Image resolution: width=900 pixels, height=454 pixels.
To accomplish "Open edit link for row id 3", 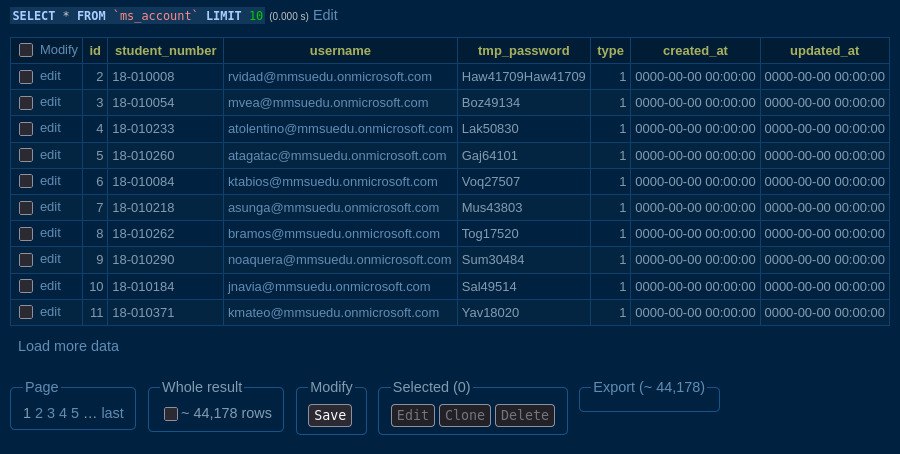I will tap(50, 102).
